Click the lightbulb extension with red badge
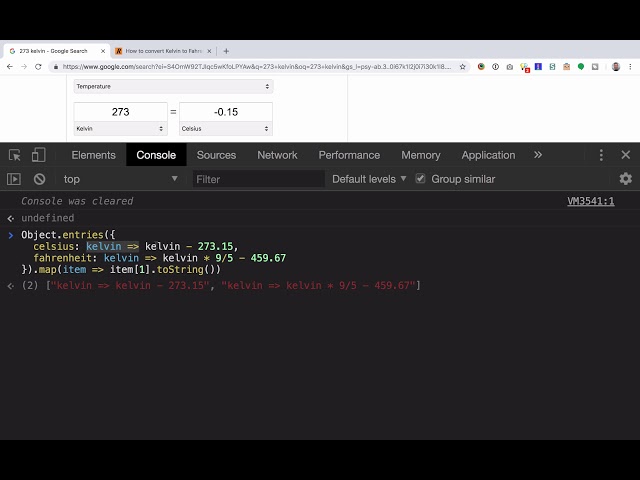 [524, 67]
